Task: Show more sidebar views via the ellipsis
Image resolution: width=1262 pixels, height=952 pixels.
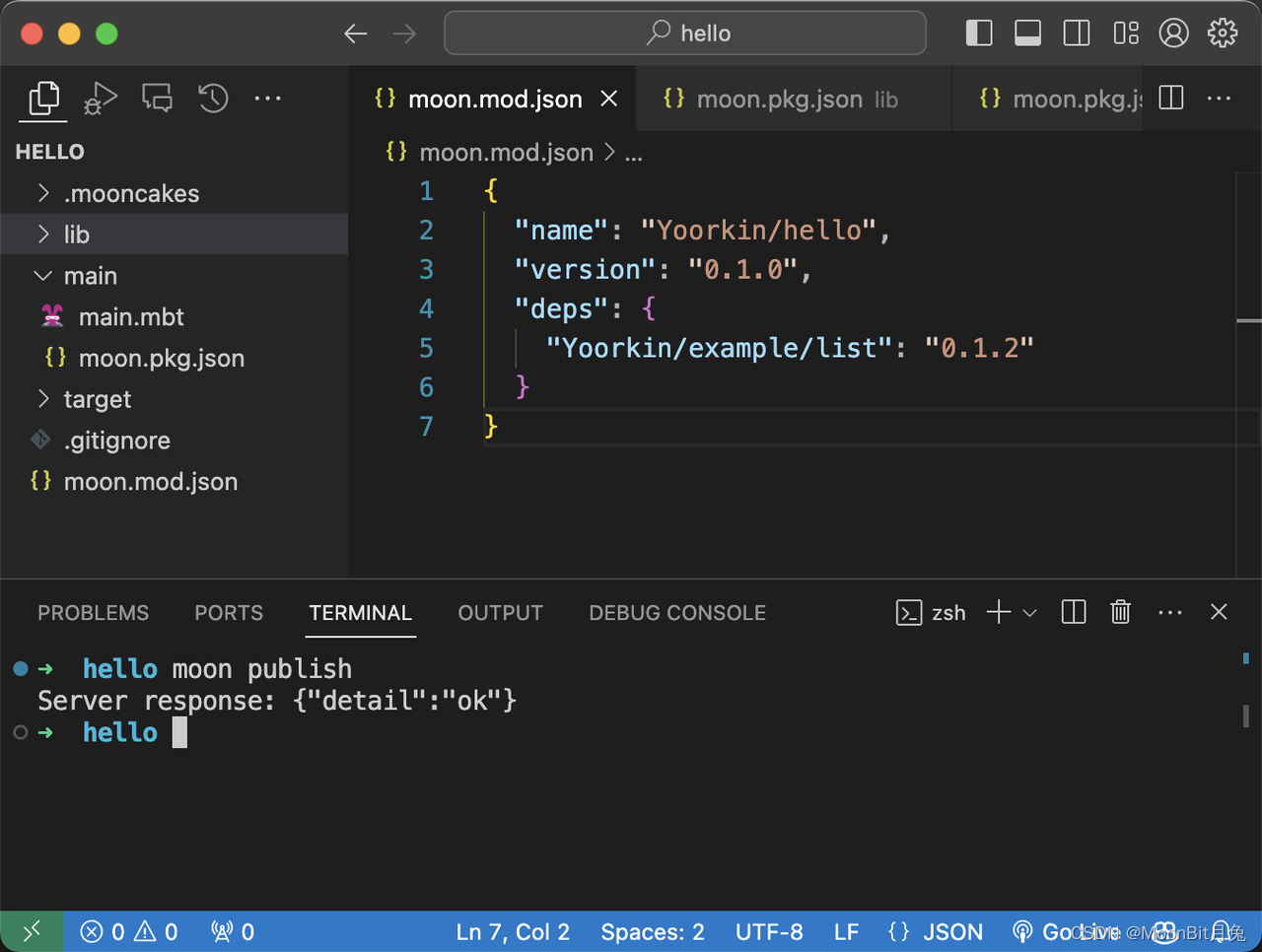Action: (268, 98)
